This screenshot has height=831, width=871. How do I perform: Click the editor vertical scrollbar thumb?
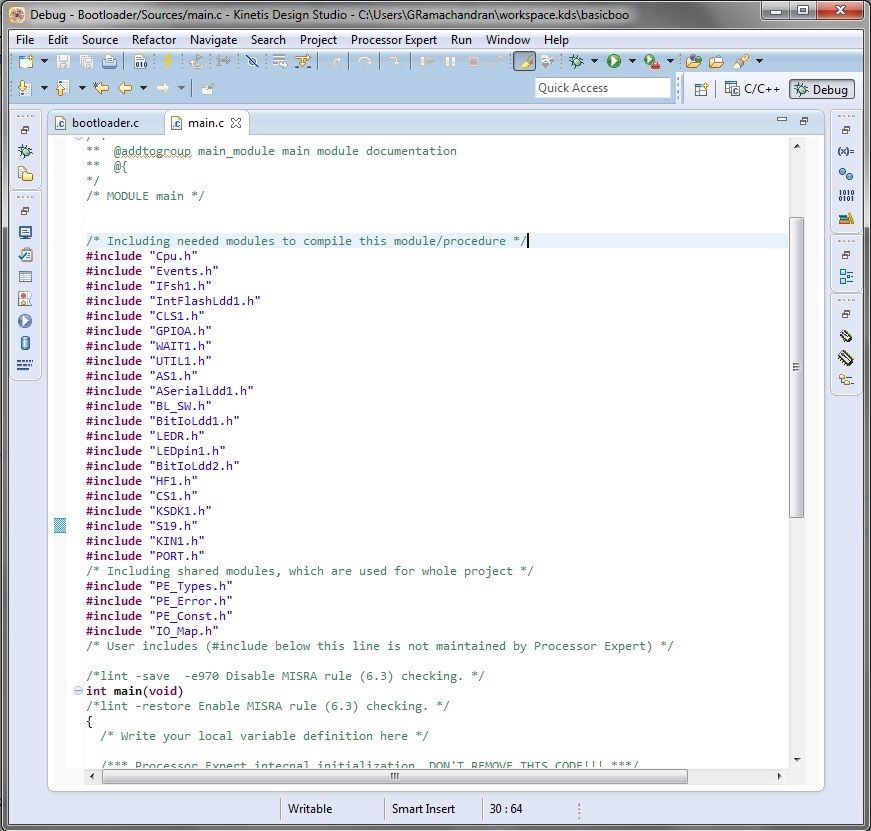coord(797,367)
